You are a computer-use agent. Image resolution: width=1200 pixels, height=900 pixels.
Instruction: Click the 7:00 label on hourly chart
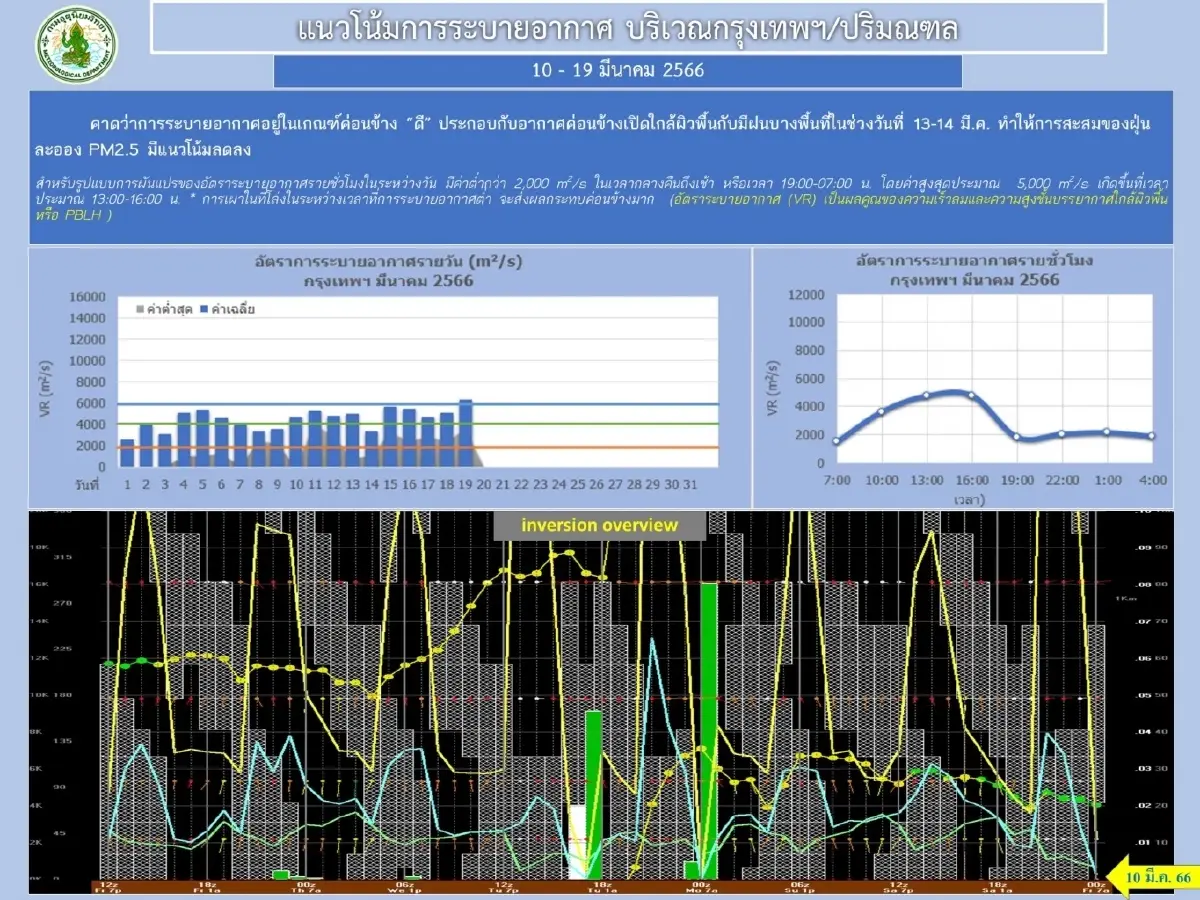837,480
